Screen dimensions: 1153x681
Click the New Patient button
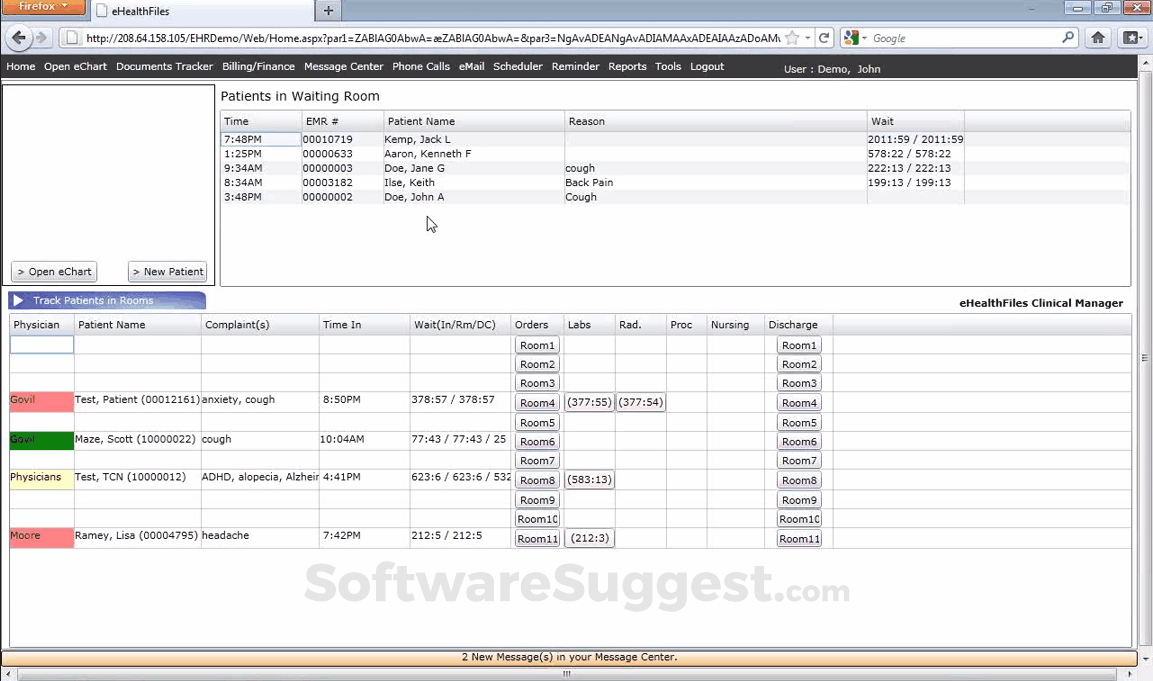click(x=167, y=271)
